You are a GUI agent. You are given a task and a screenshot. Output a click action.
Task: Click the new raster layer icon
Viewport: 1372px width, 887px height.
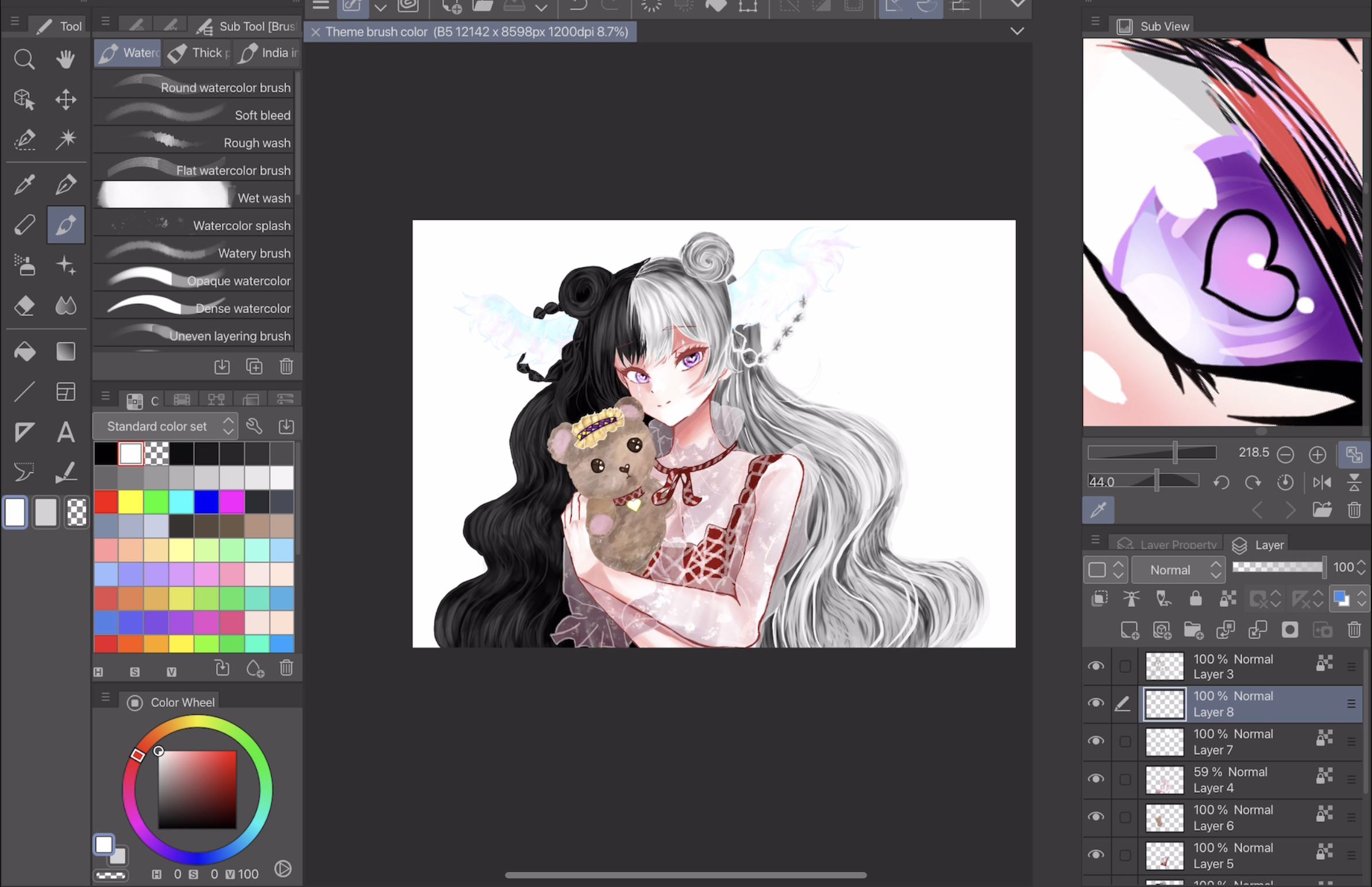(x=1129, y=630)
